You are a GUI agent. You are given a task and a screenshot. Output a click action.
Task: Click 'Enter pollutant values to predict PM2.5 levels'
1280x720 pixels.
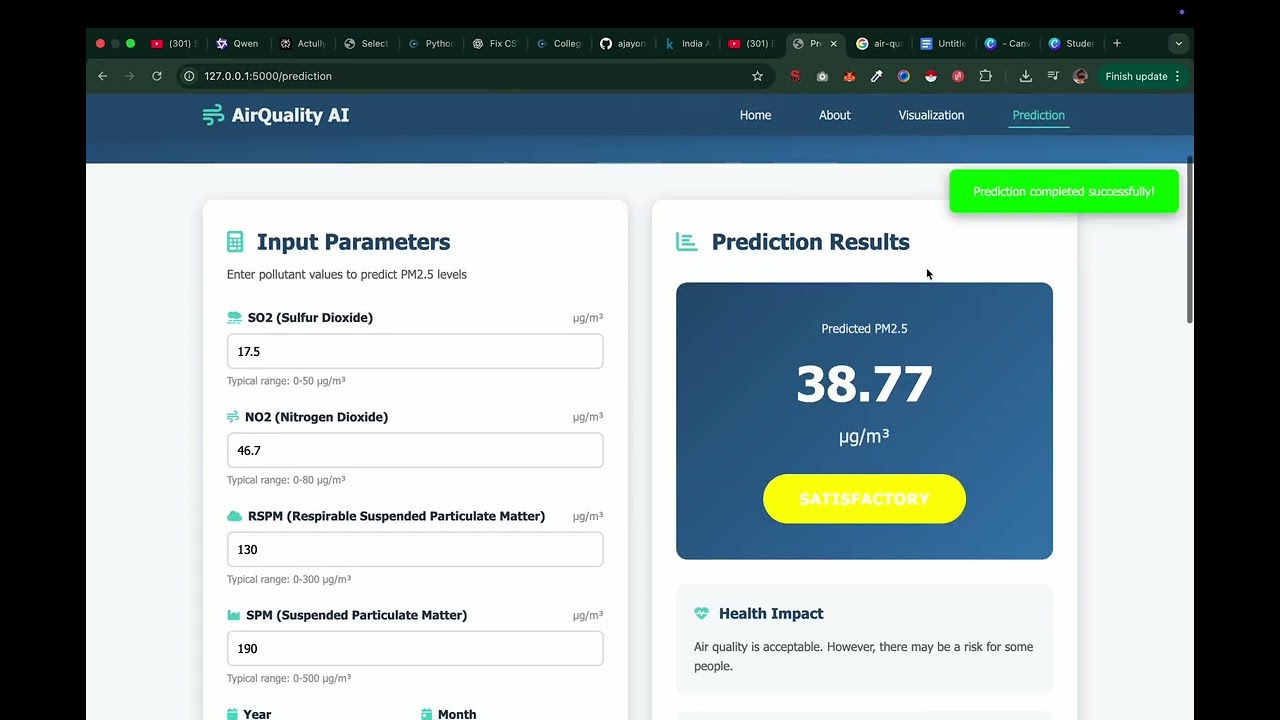coord(347,274)
